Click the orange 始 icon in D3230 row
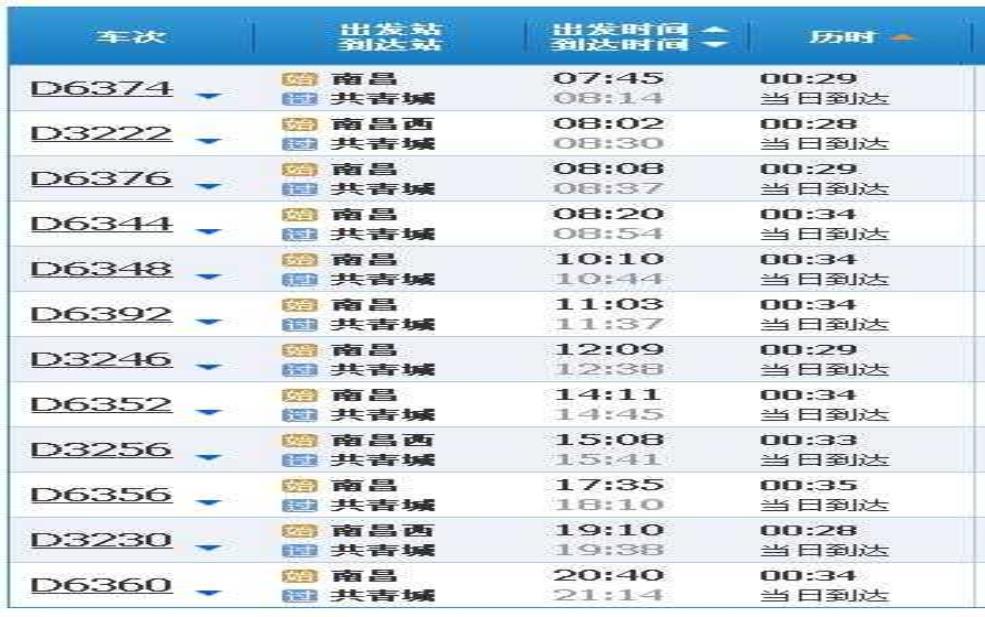The height and width of the screenshot is (617, 985). coord(293,530)
